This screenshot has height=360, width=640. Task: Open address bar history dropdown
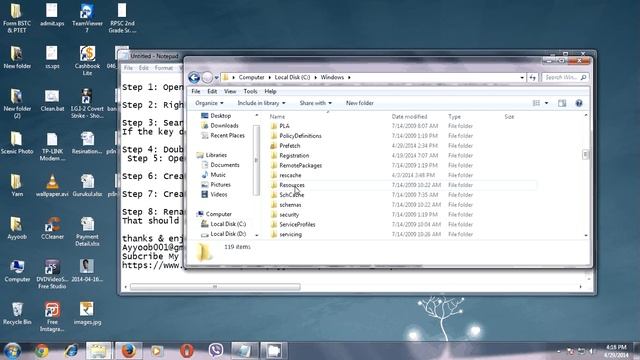[522, 77]
